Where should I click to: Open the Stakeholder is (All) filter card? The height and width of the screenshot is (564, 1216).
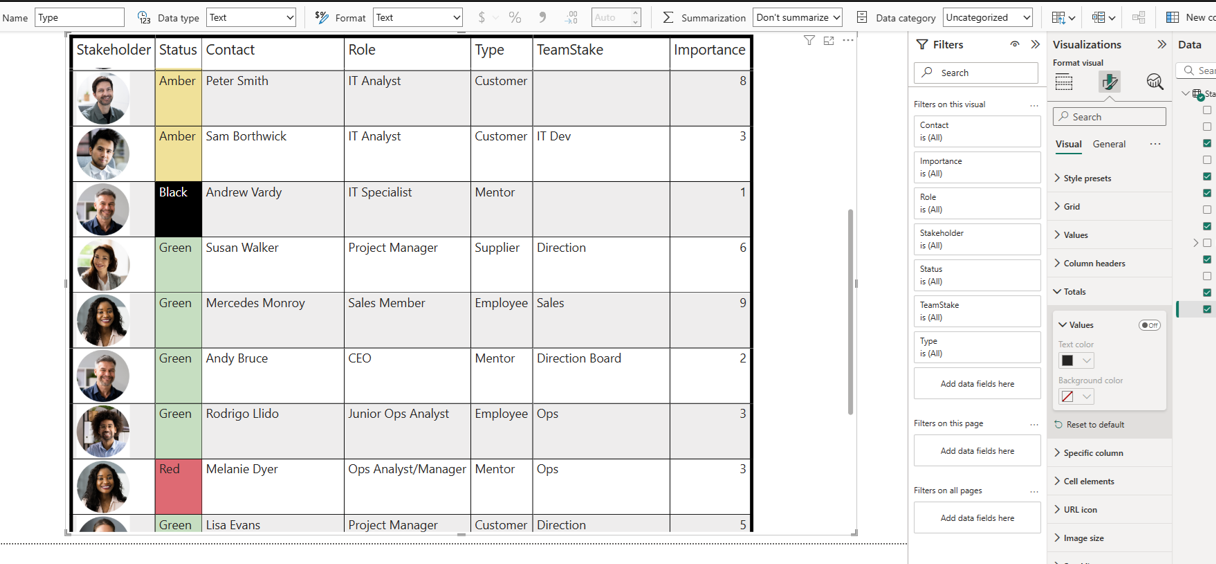click(x=977, y=239)
